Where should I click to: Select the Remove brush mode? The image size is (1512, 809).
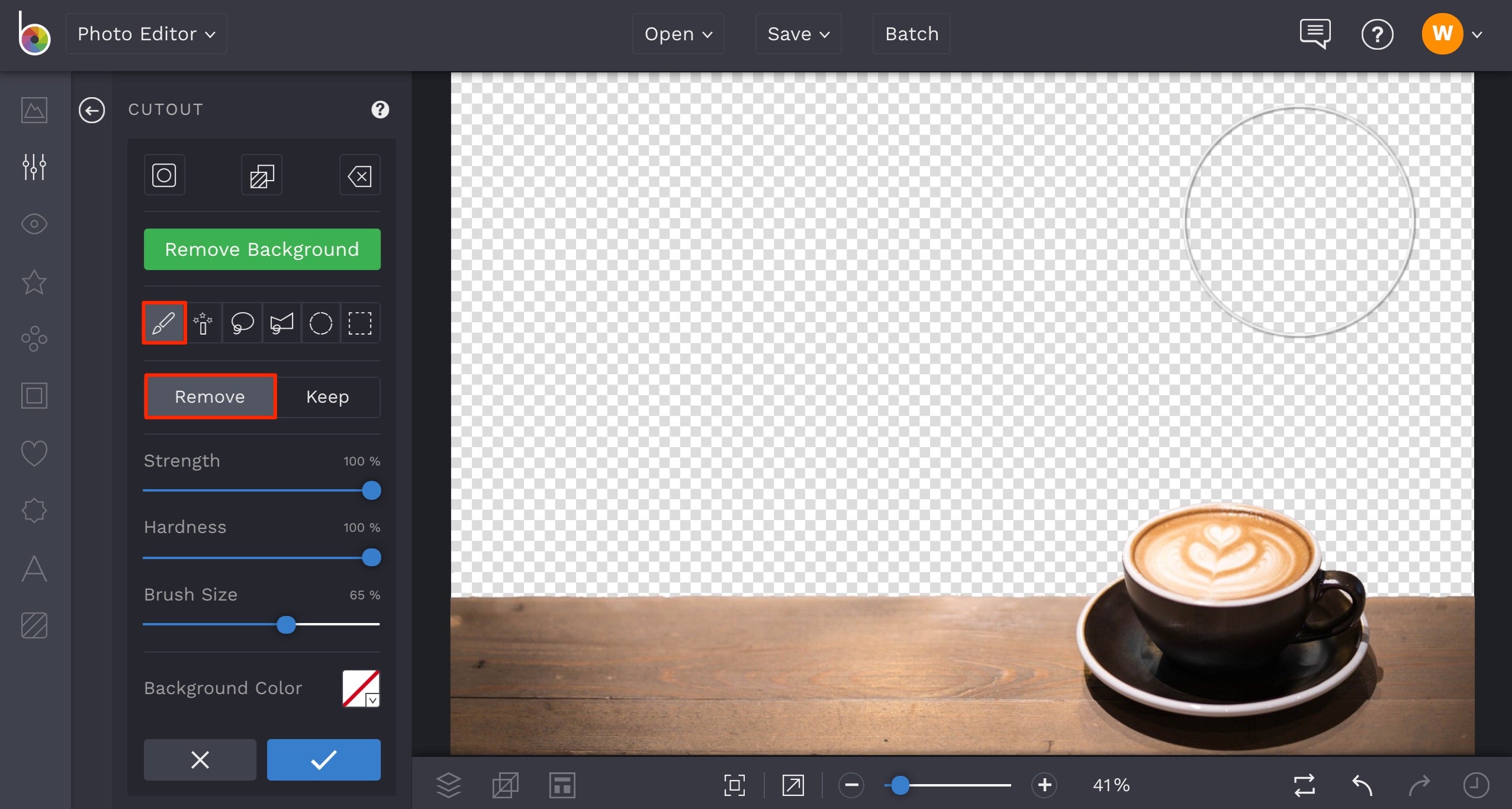click(x=210, y=396)
